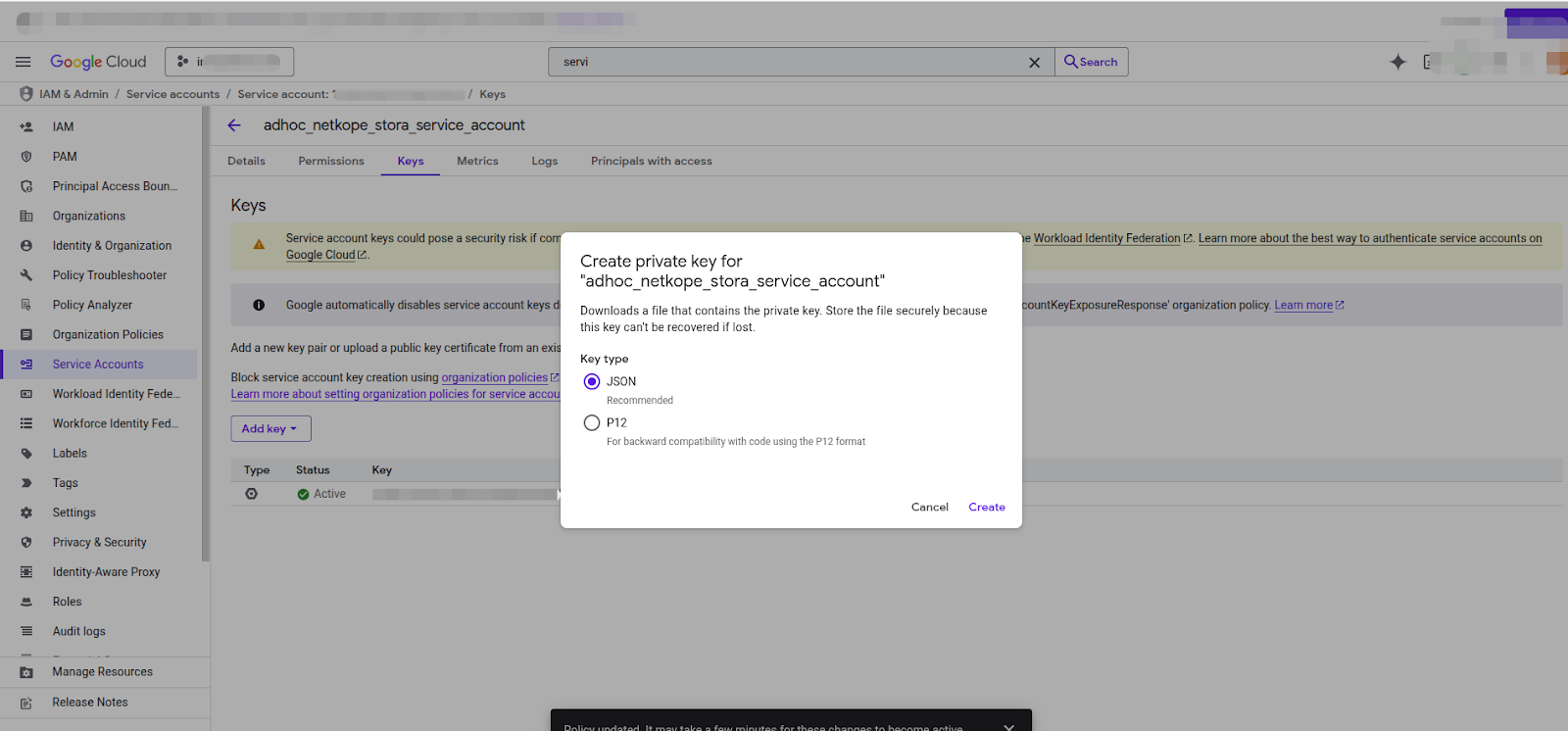Select P12 key type
Image resolution: width=1568 pixels, height=731 pixels.
click(x=592, y=423)
